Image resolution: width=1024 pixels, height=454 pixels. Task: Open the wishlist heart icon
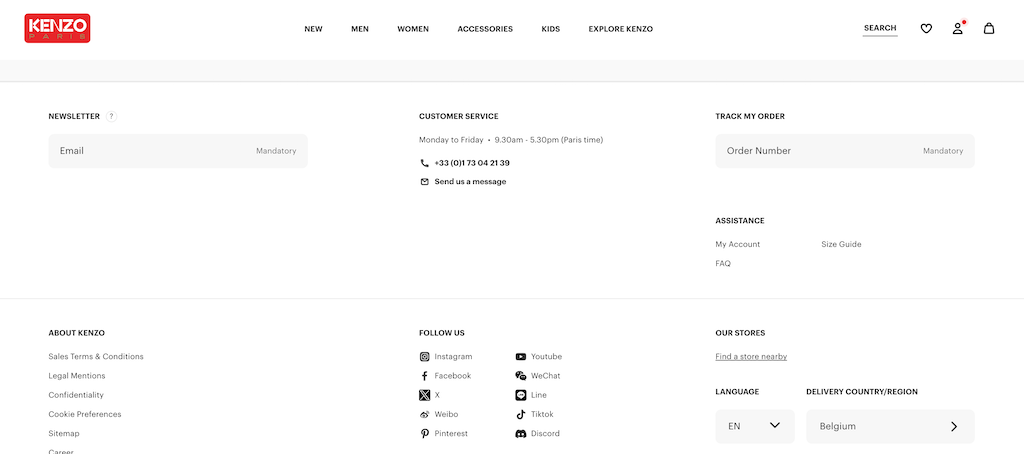point(926,29)
